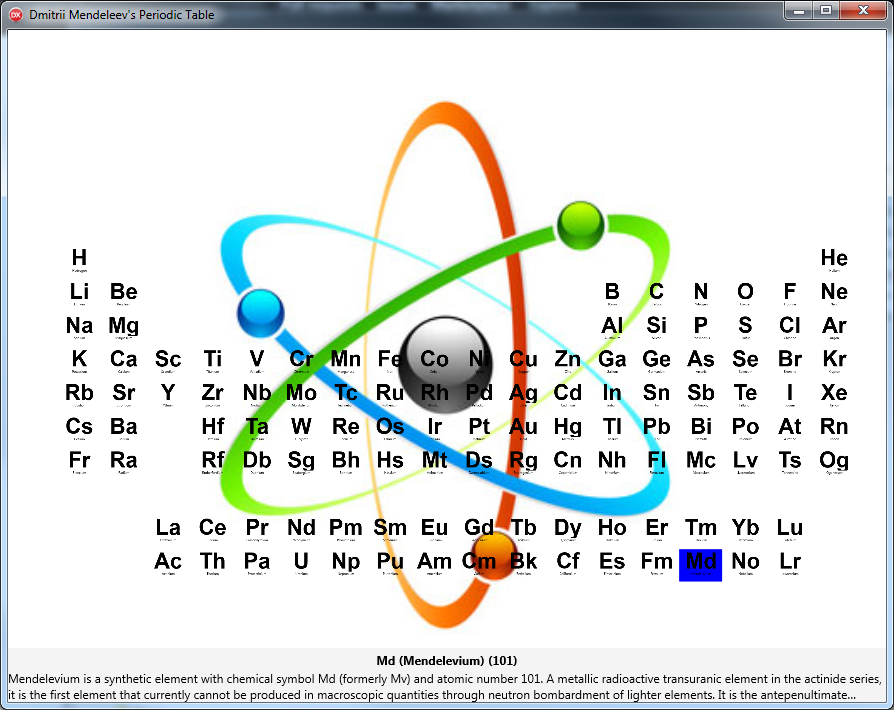Screen dimensions: 894x710
Task: Choose the Cs element
Action: pyautogui.click(x=79, y=428)
